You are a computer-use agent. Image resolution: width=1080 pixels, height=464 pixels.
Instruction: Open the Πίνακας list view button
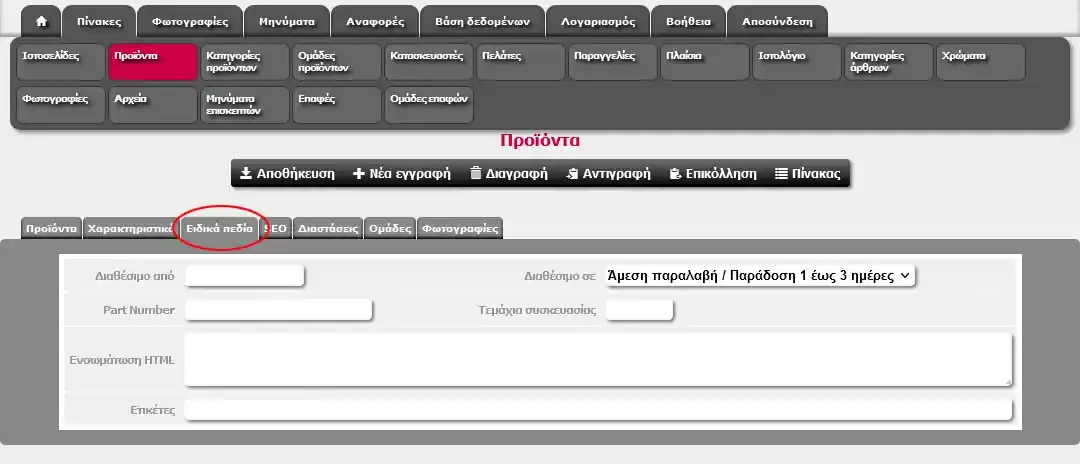808,173
